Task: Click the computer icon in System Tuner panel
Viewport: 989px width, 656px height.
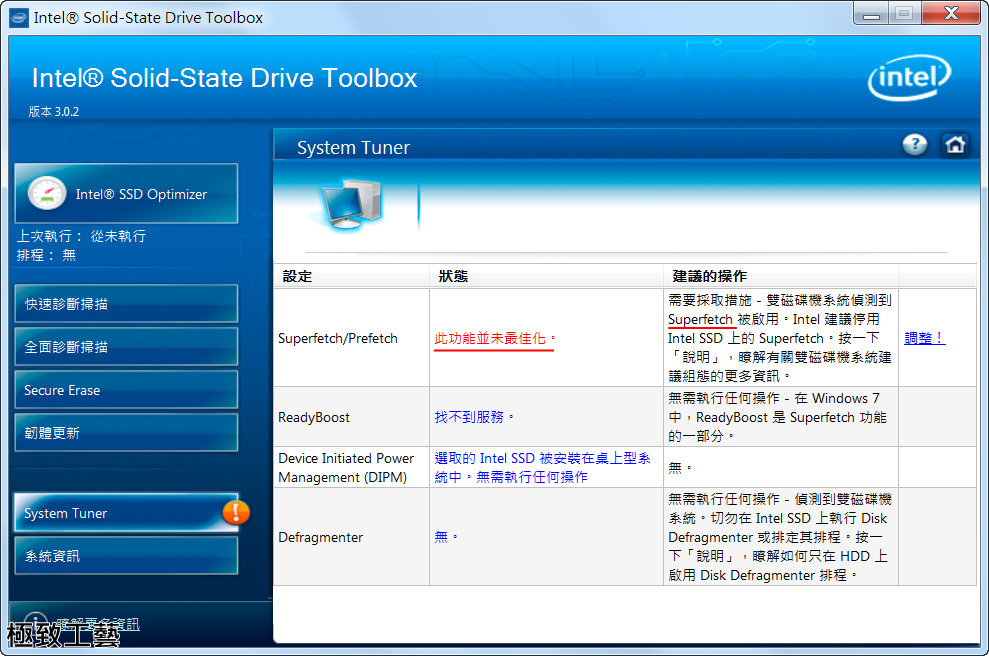Action: 351,203
